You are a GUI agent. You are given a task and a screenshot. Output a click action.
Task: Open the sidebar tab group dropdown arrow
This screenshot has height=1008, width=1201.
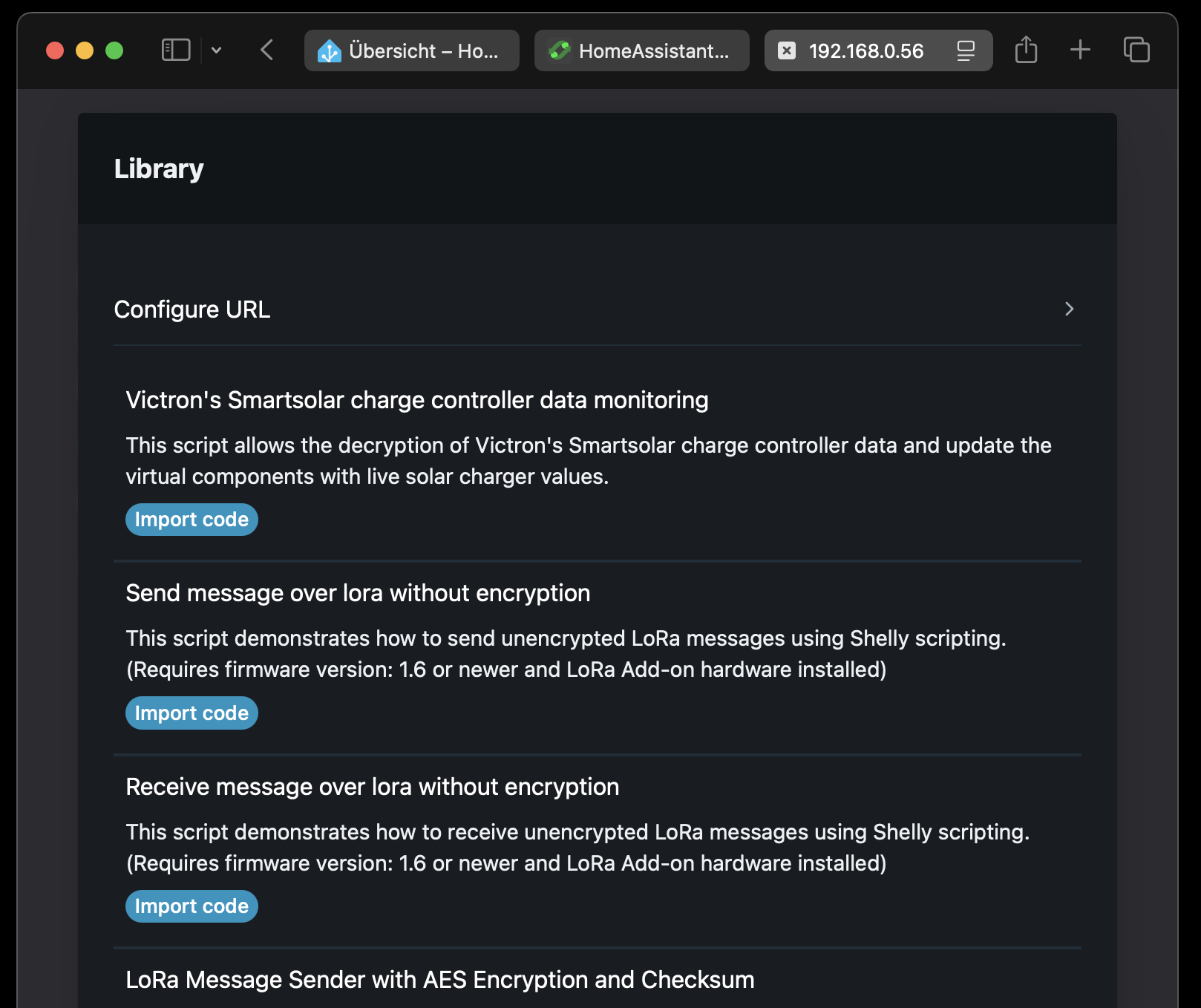tap(216, 50)
